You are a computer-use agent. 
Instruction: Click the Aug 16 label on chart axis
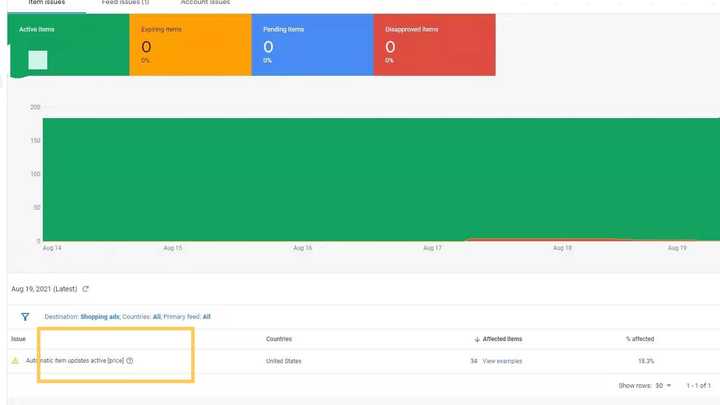303,248
